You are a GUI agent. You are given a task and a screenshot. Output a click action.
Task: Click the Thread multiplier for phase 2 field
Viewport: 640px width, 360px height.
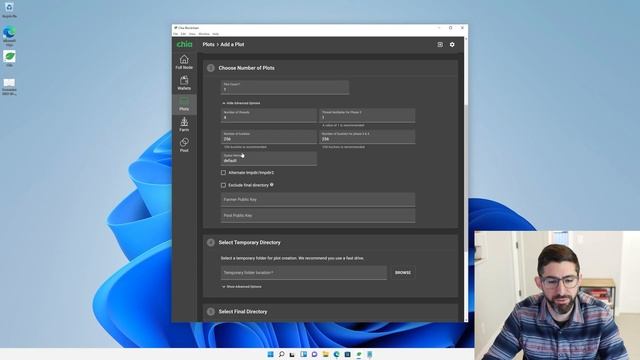[367, 115]
